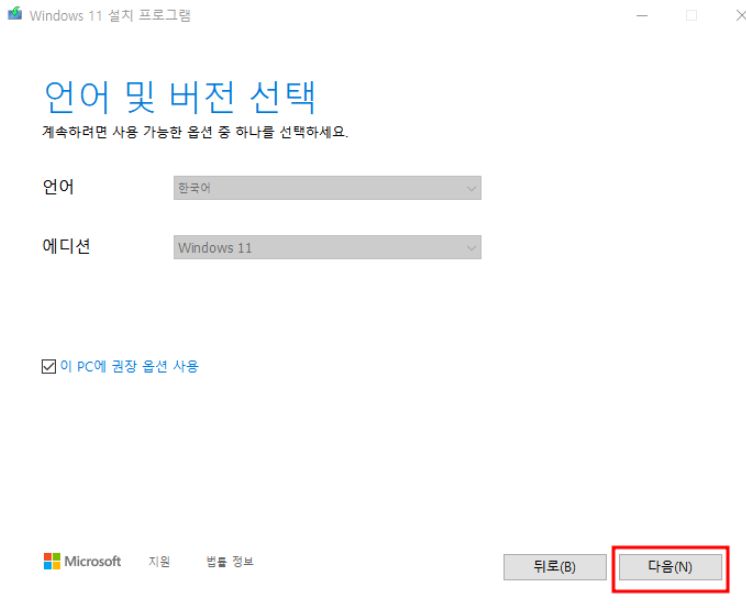Click the 뒤로(B) button
The height and width of the screenshot is (608, 746).
[555, 567]
